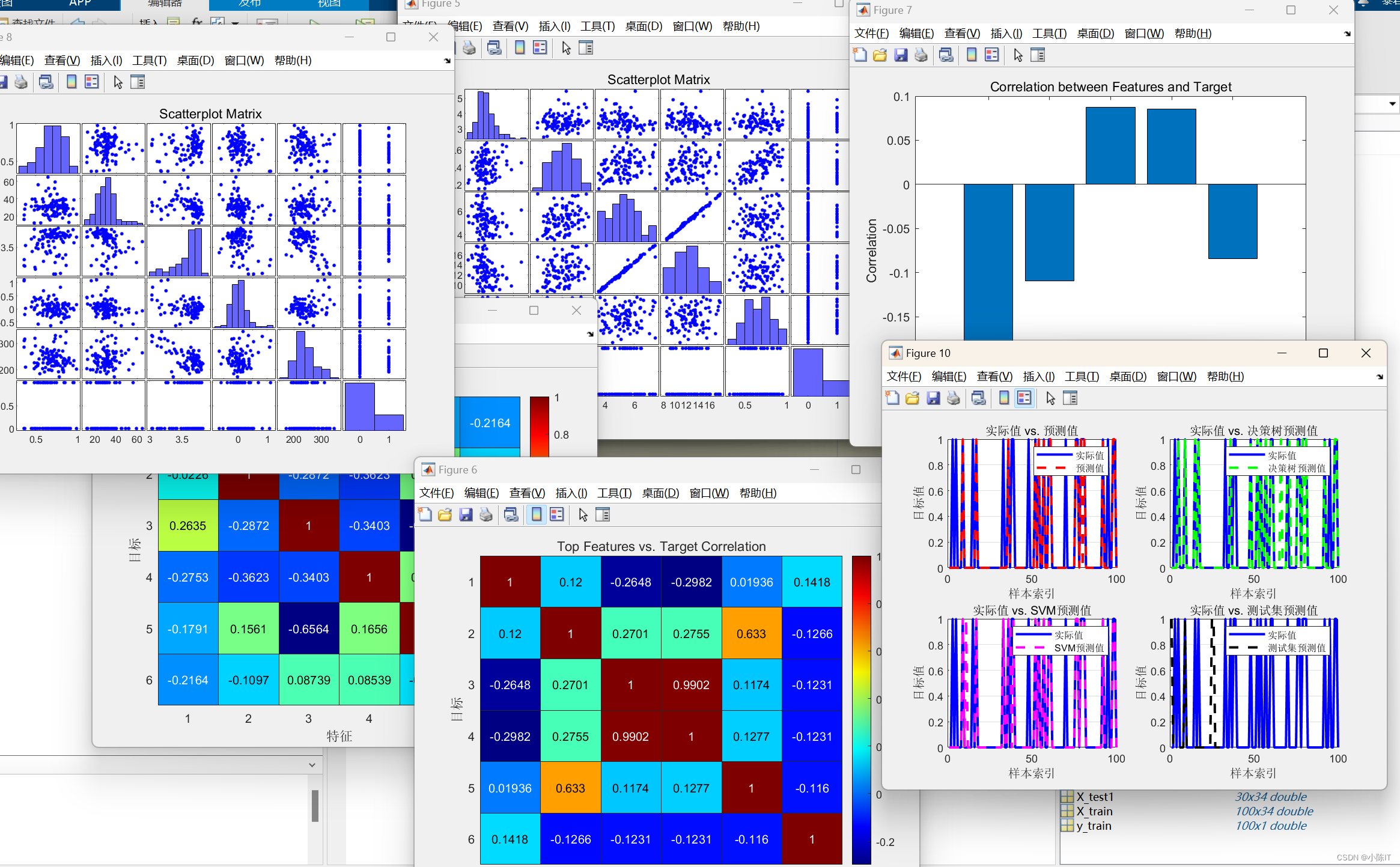Click New Figure icon in Figure 7 toolbar
The image size is (1400, 867).
[x=860, y=55]
